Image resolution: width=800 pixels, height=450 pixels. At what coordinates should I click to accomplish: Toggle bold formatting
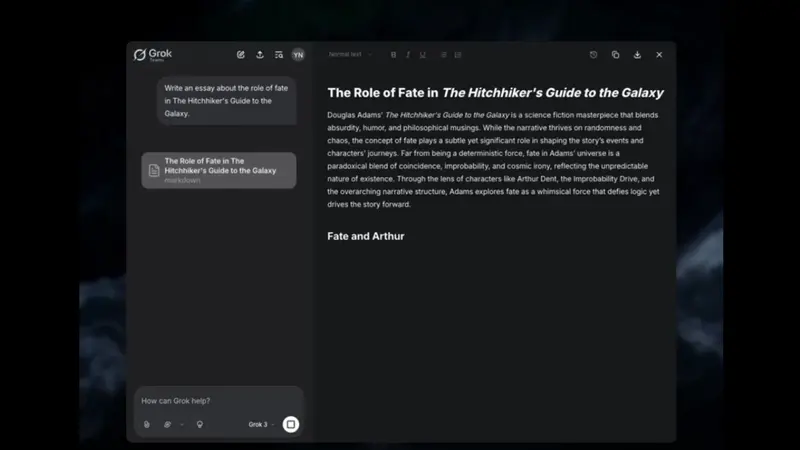tap(393, 55)
